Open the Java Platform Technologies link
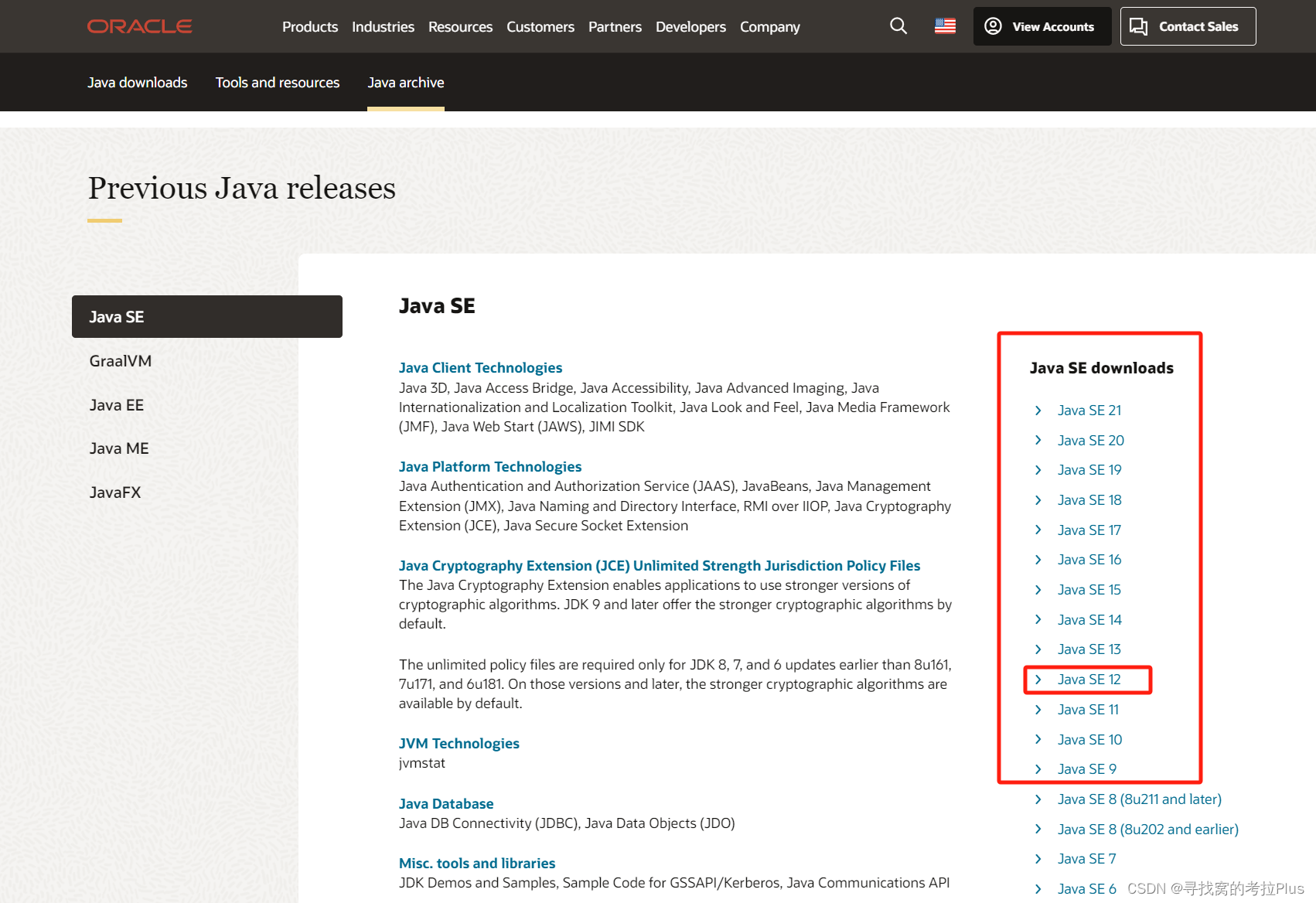Image resolution: width=1316 pixels, height=903 pixels. pos(490,467)
